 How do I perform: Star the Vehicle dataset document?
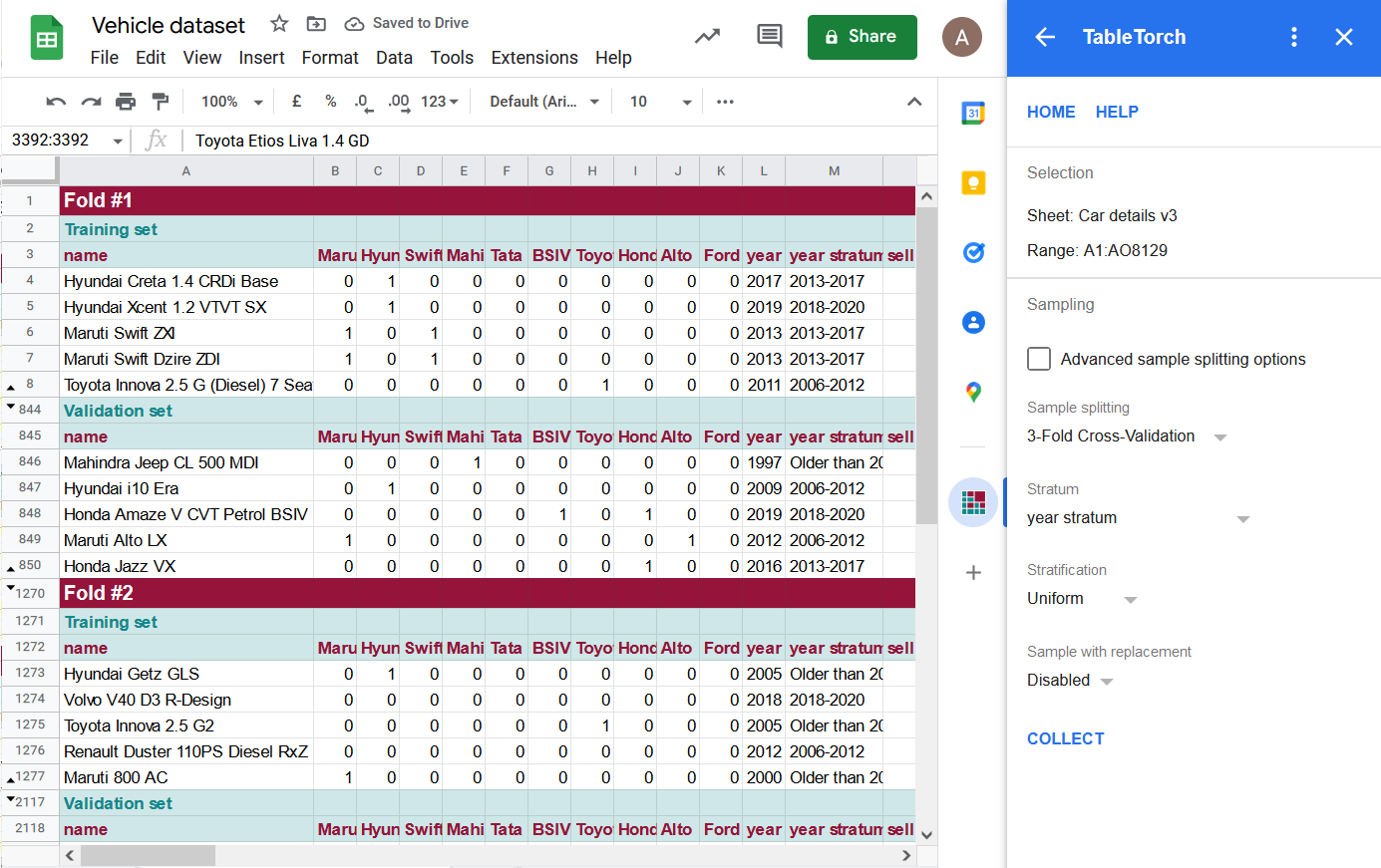[x=279, y=24]
